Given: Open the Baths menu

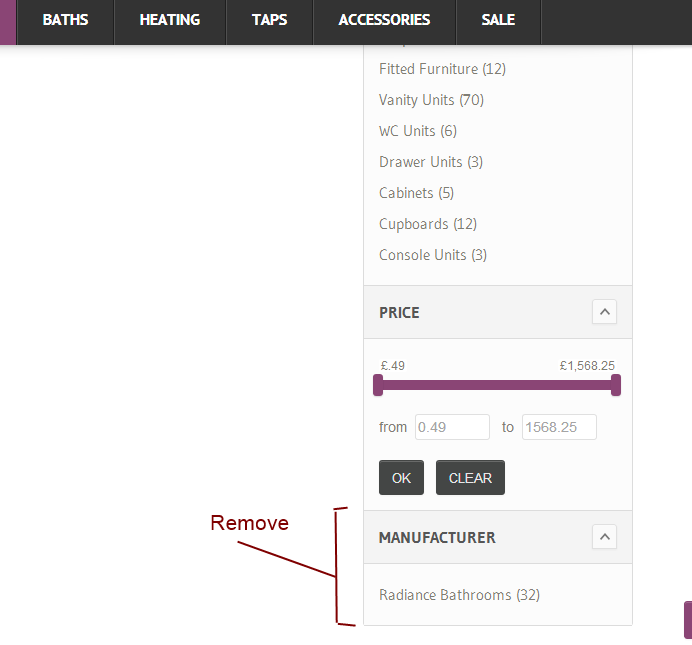Looking at the screenshot, I should tap(65, 20).
